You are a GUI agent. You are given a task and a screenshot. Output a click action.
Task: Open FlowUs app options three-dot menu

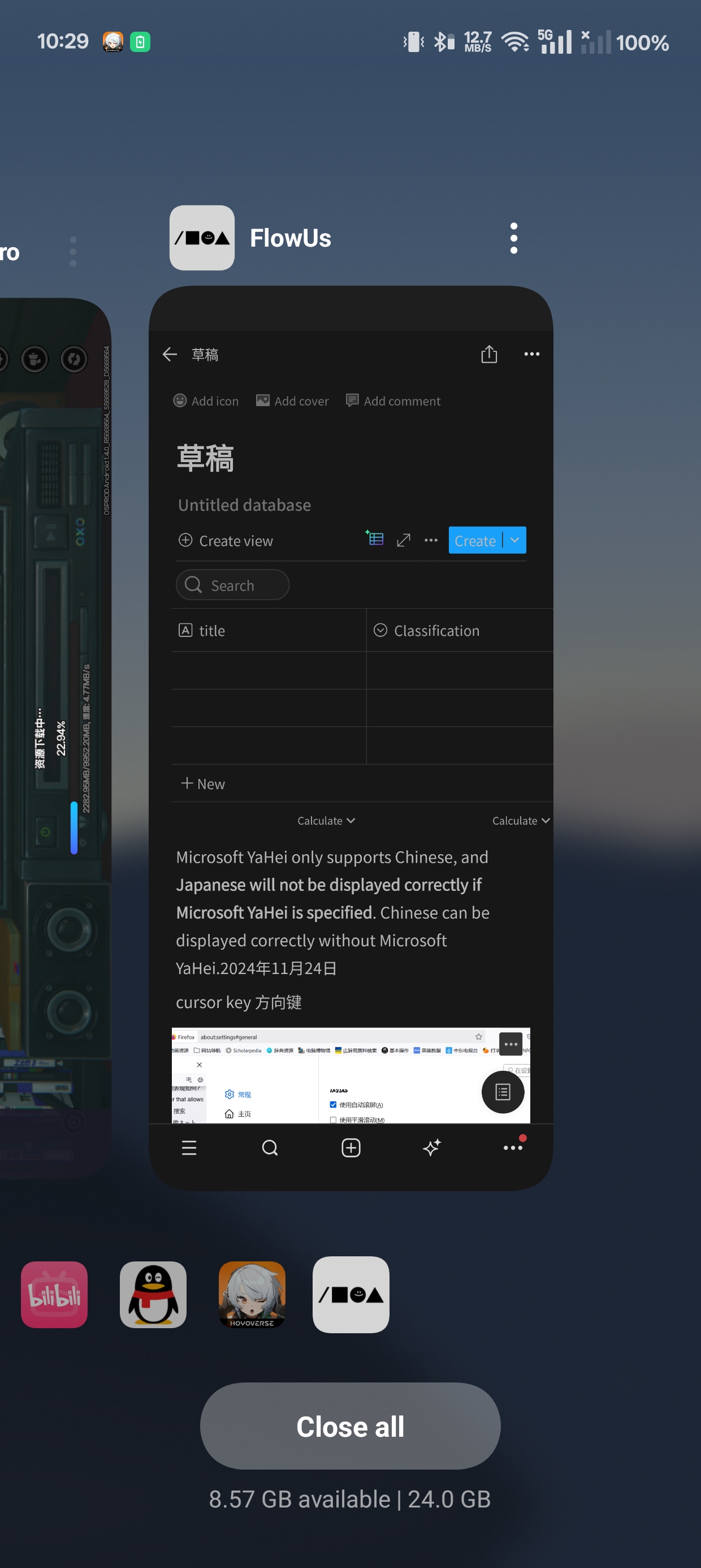(x=513, y=238)
